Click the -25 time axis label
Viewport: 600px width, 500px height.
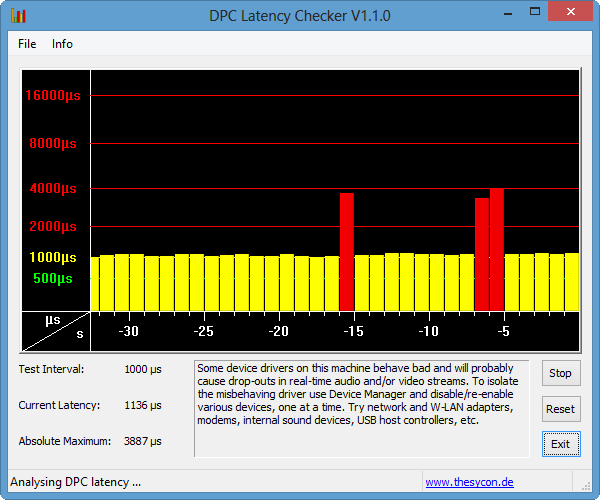pyautogui.click(x=203, y=331)
